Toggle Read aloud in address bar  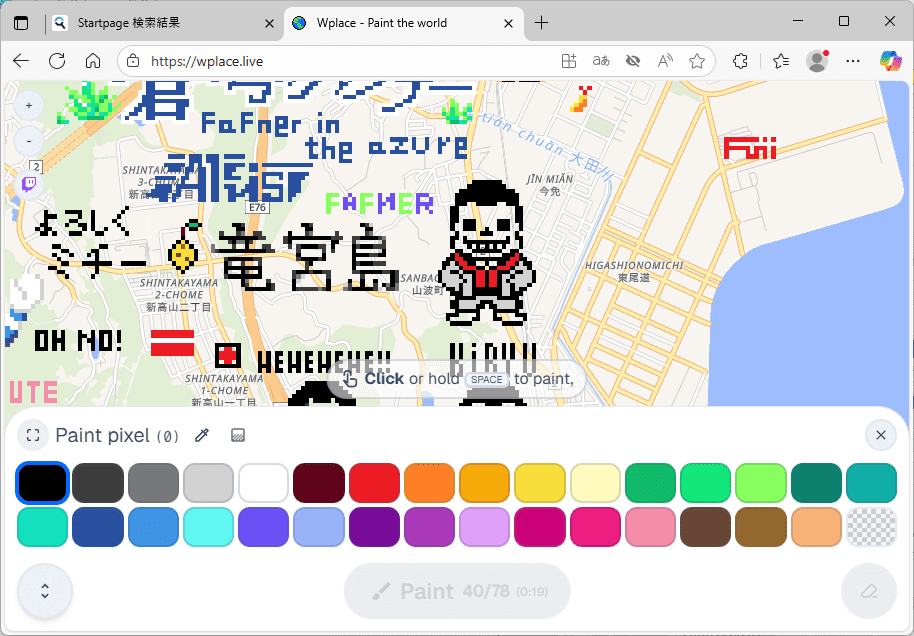[x=665, y=61]
